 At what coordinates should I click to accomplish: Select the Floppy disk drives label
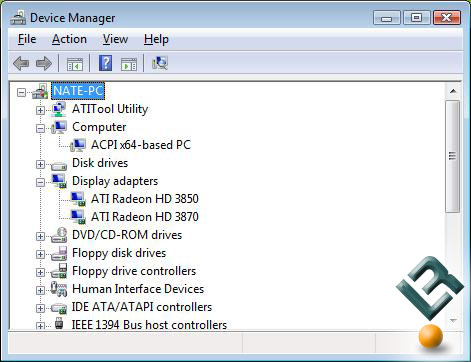coord(119,253)
